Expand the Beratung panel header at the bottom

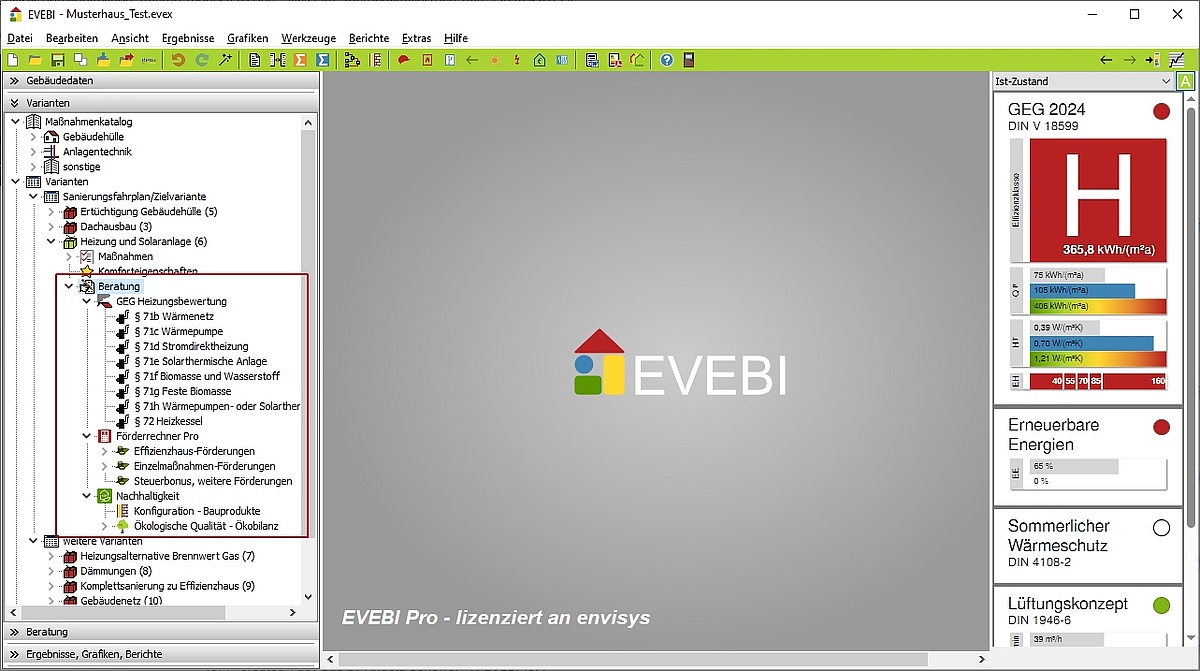coord(160,632)
